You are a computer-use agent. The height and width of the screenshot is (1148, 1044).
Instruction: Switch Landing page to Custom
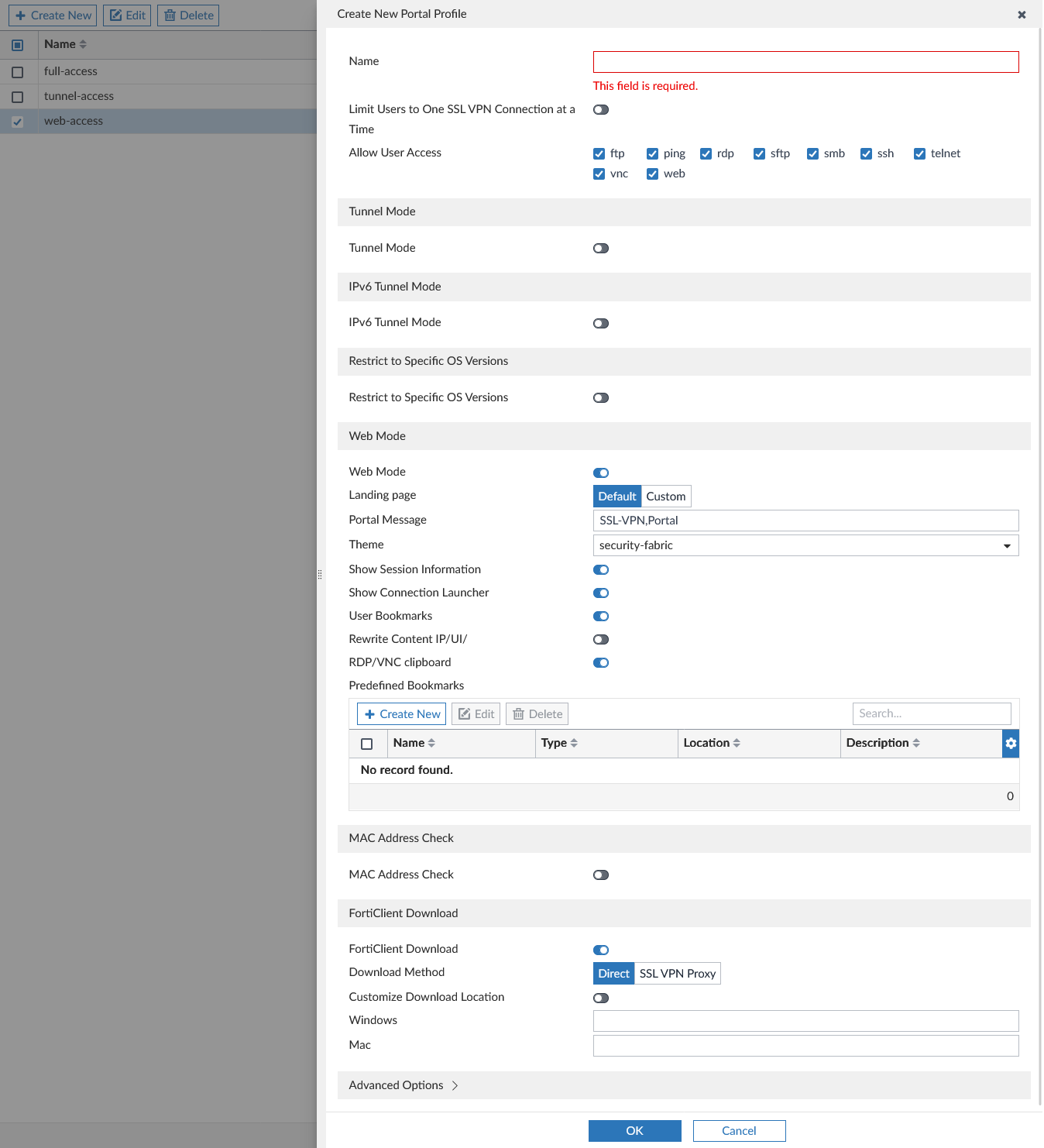(x=665, y=496)
